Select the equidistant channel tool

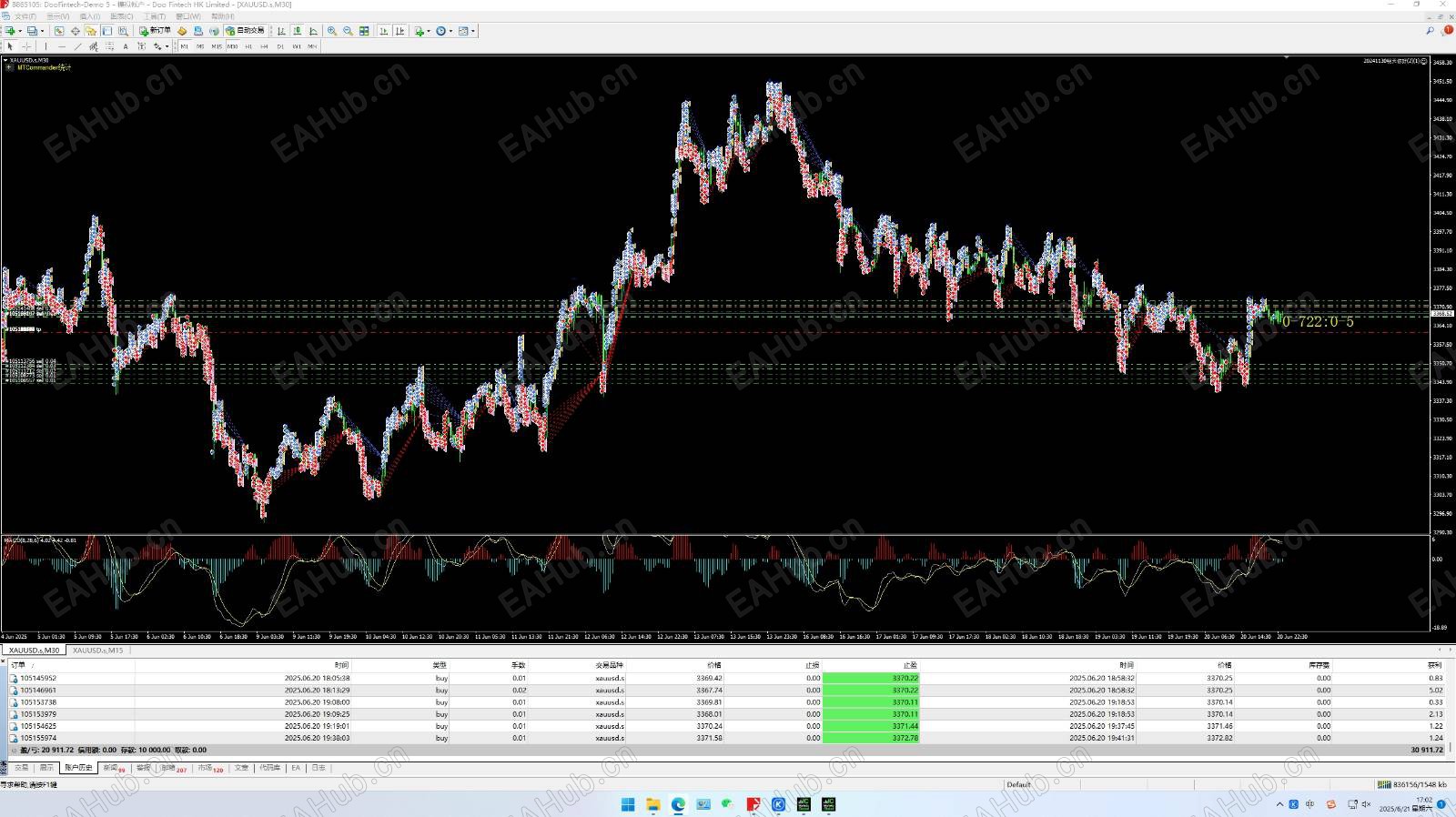coord(93,46)
